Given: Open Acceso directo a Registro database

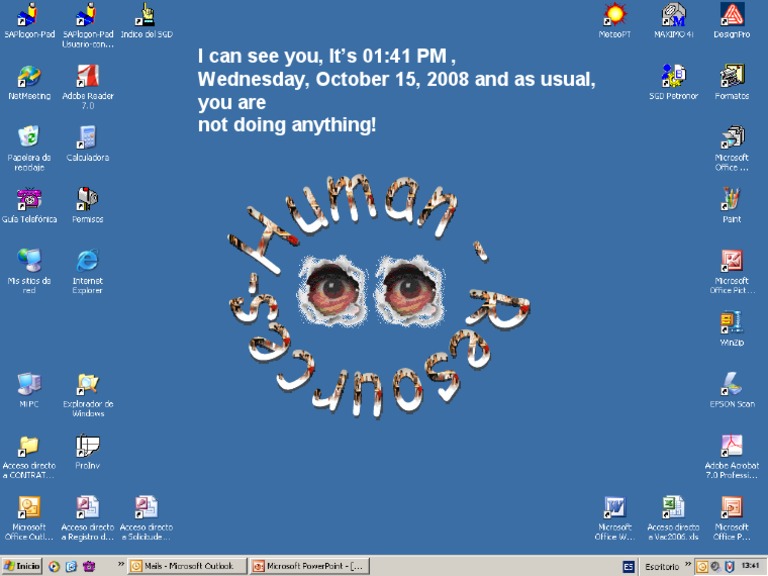Looking at the screenshot, I should [x=88, y=518].
